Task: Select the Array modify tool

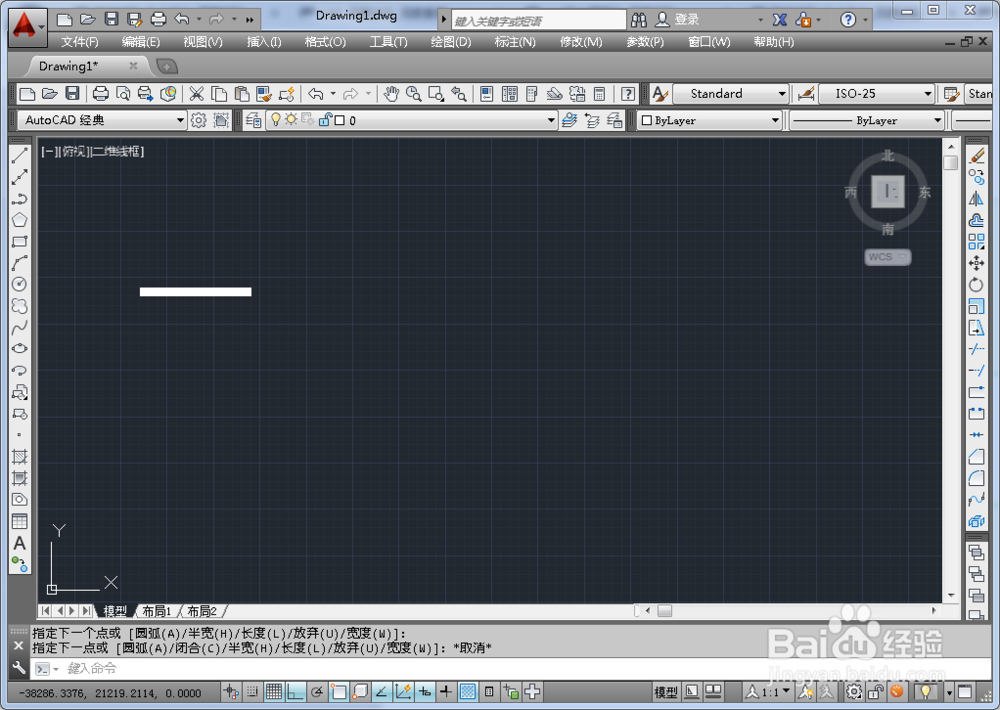Action: [x=976, y=242]
